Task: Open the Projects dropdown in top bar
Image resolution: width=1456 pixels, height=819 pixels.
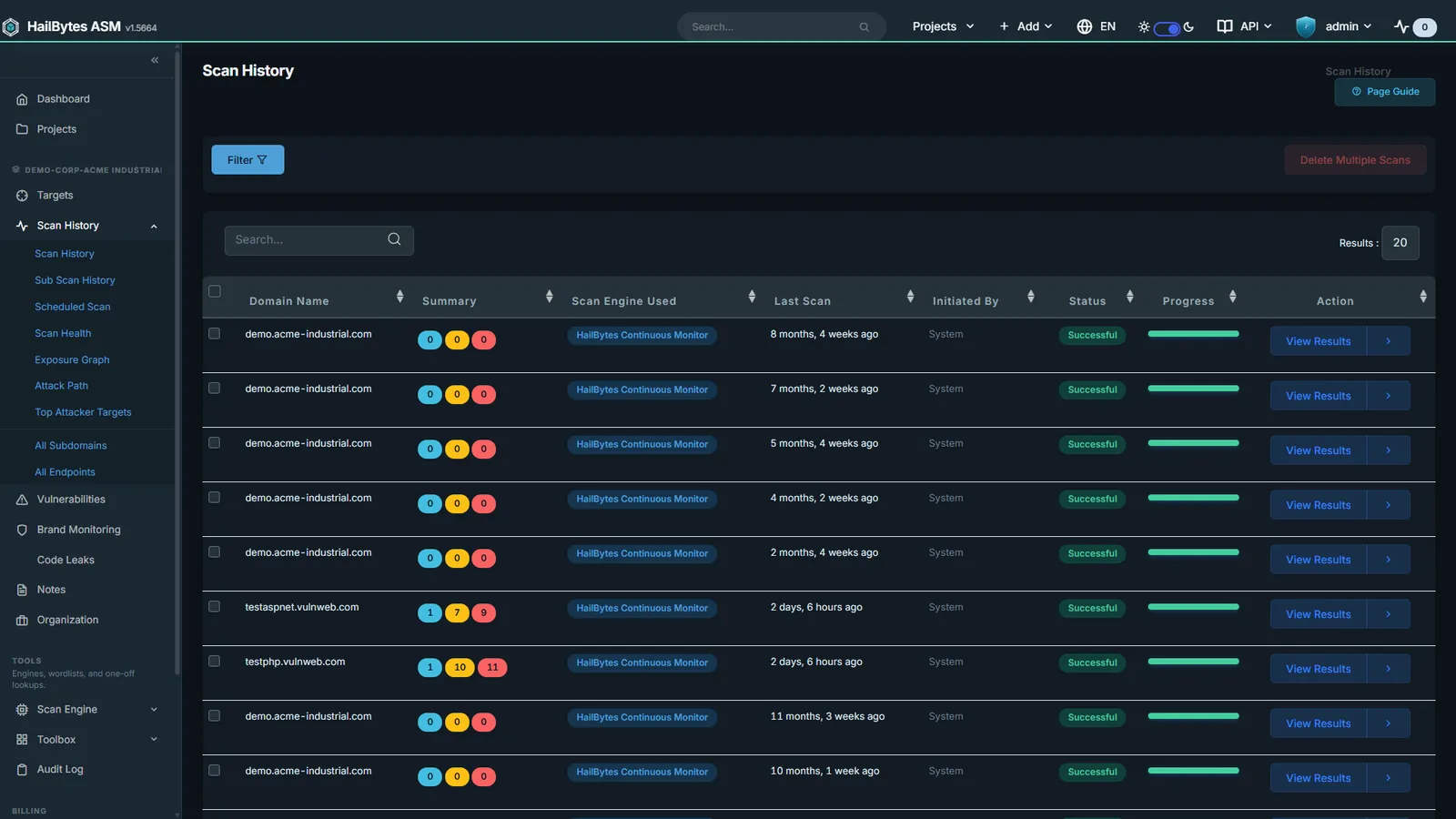Action: coord(943,26)
